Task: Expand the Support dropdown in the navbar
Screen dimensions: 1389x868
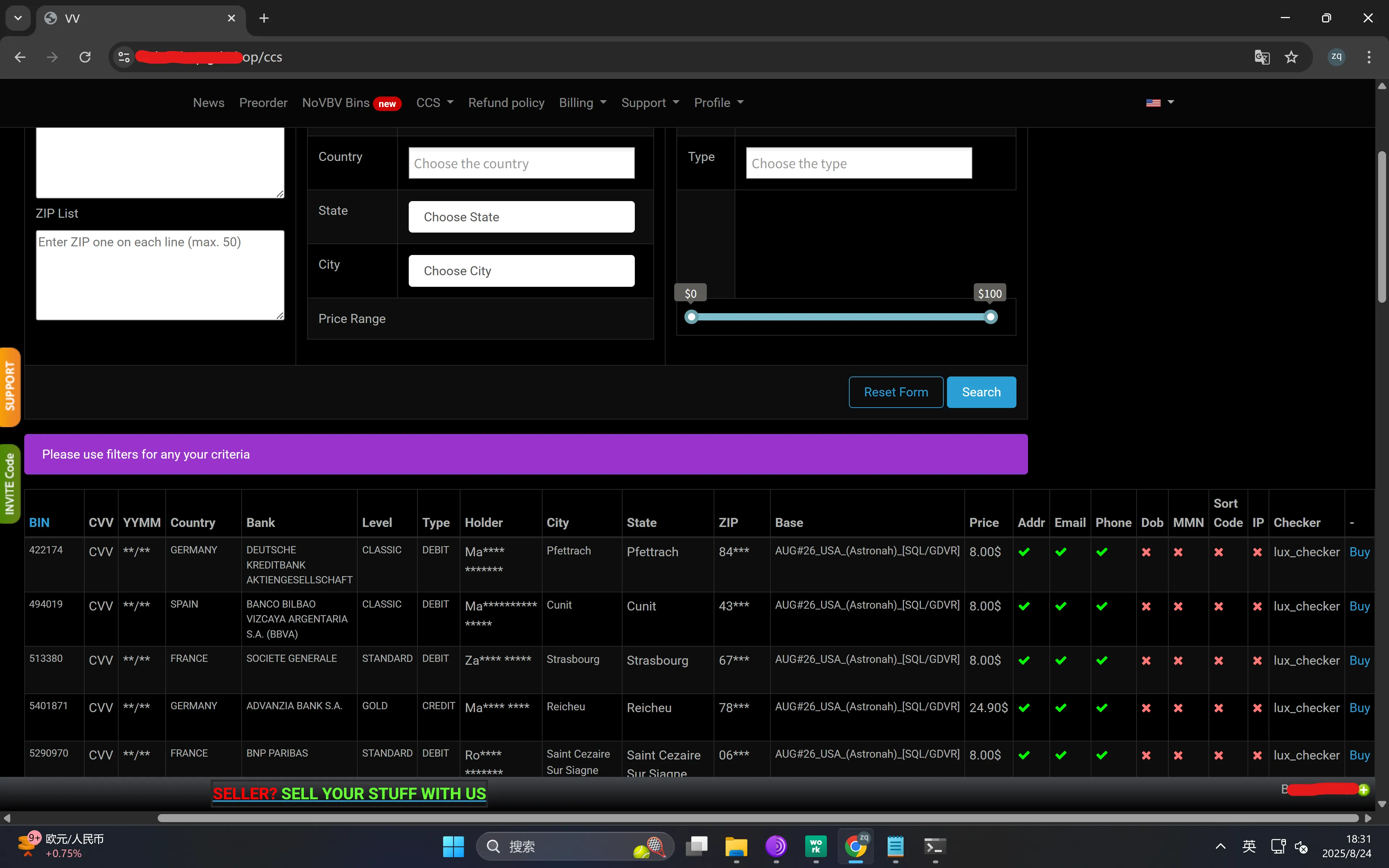Action: tap(650, 103)
